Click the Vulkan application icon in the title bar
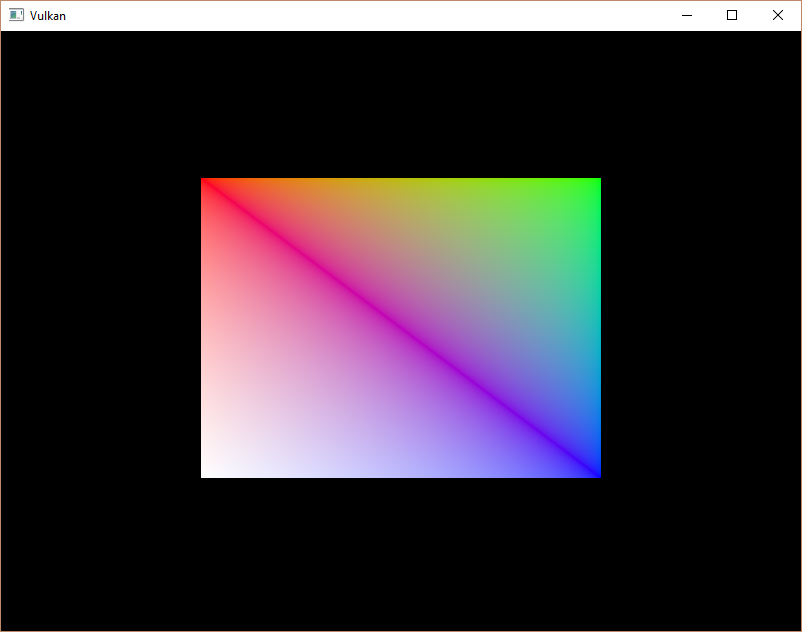Screen dimensions: 802x632 point(17,15)
